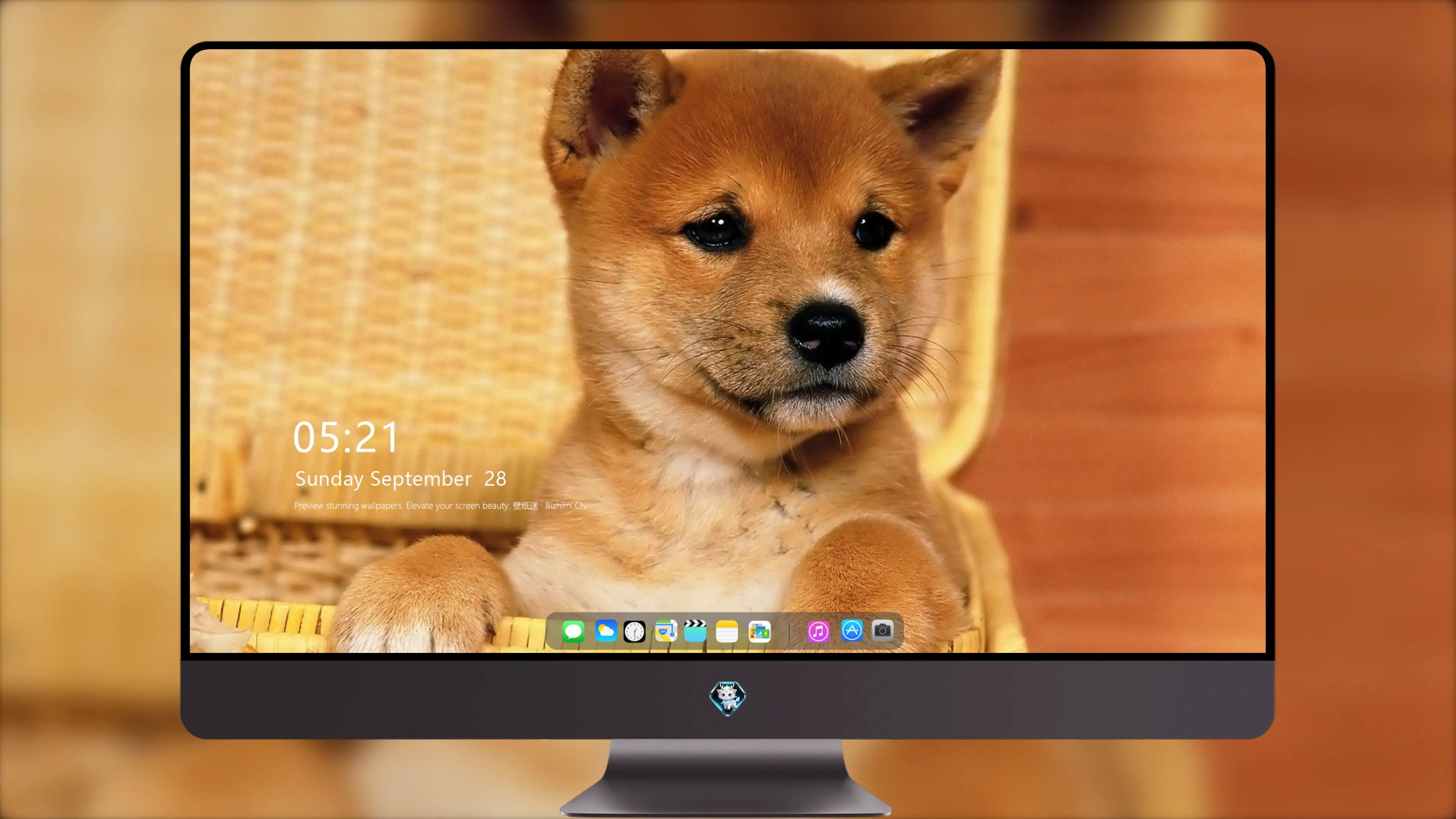
Task: Launch the iTunes Store music app
Action: [x=819, y=631]
